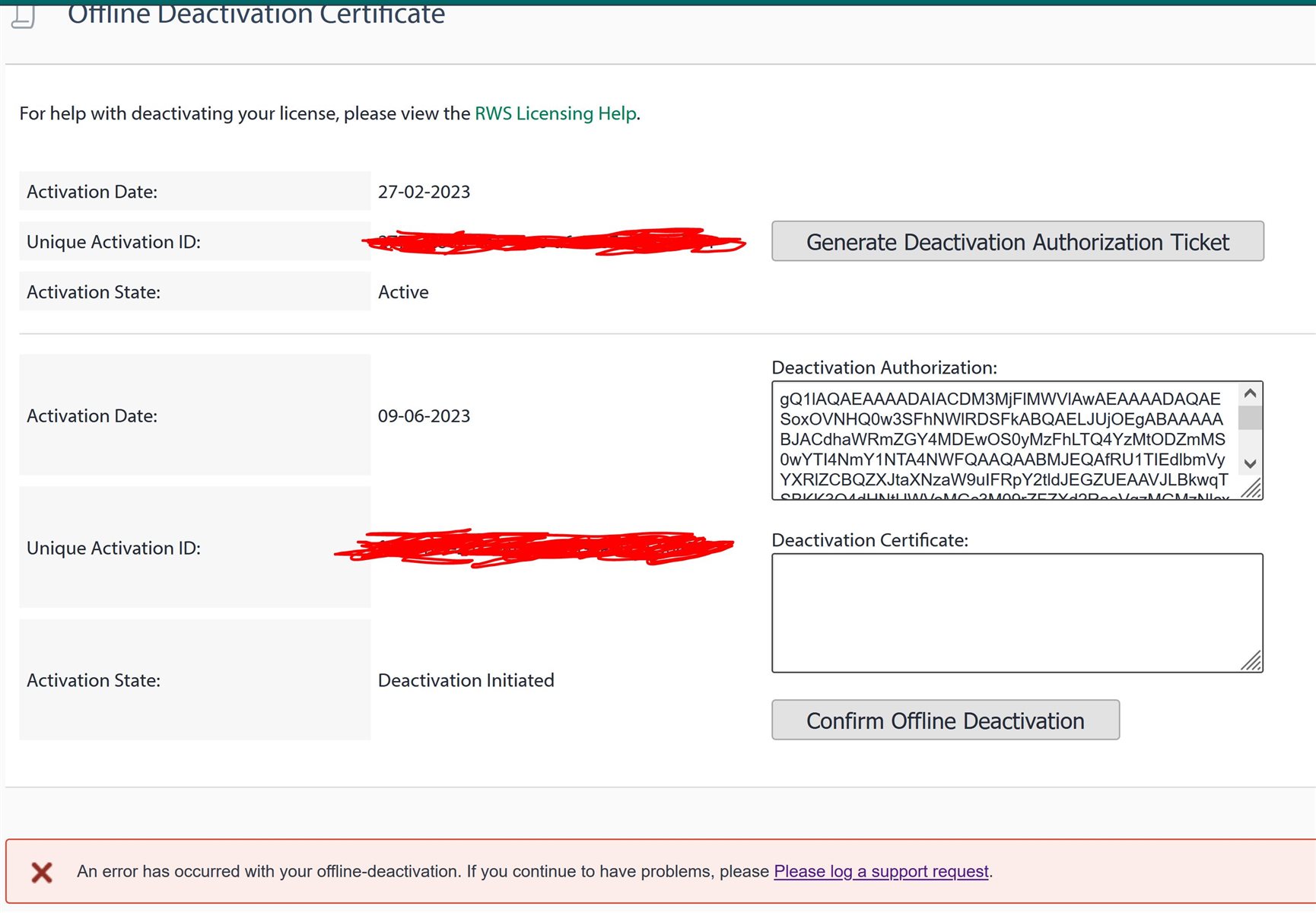Click the 'Deactivation Initiated' state value
Viewport: 1316px width, 913px height.
466,680
